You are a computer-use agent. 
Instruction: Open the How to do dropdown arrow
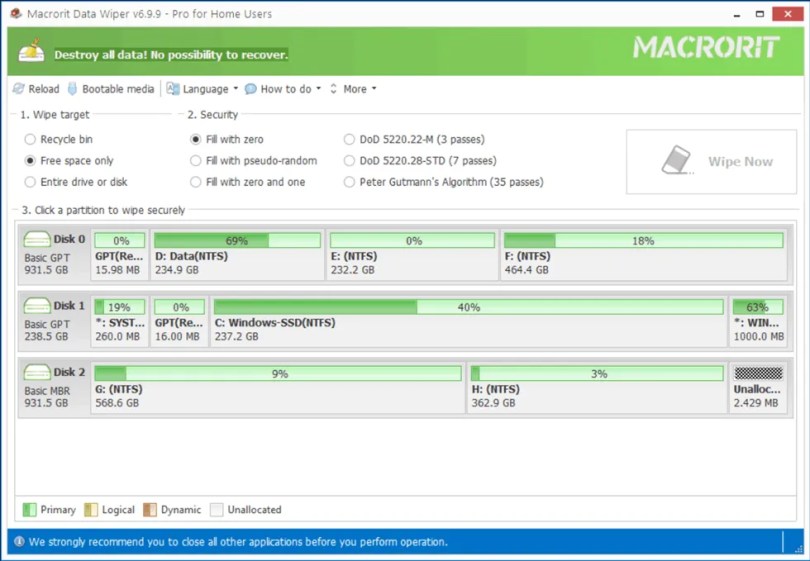318,89
